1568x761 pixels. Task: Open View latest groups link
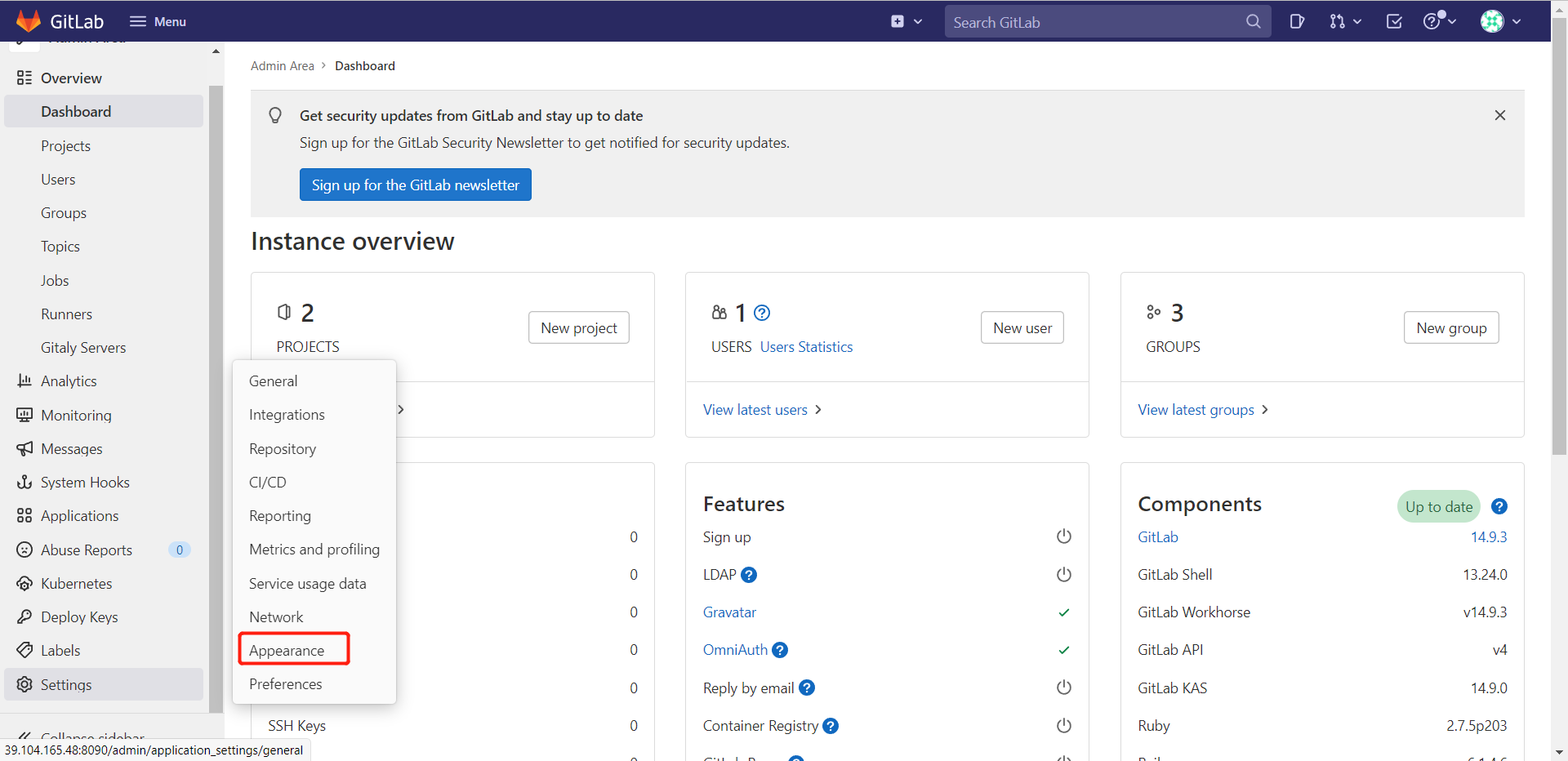point(1203,409)
